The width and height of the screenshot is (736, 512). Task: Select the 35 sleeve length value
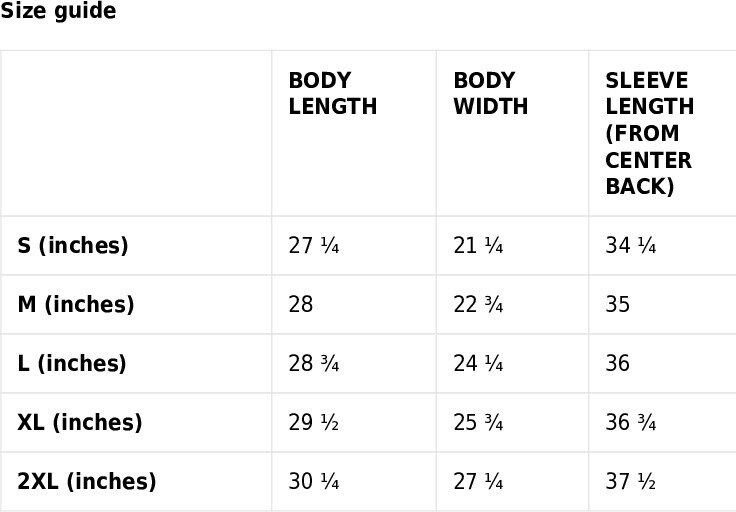pyautogui.click(x=617, y=305)
